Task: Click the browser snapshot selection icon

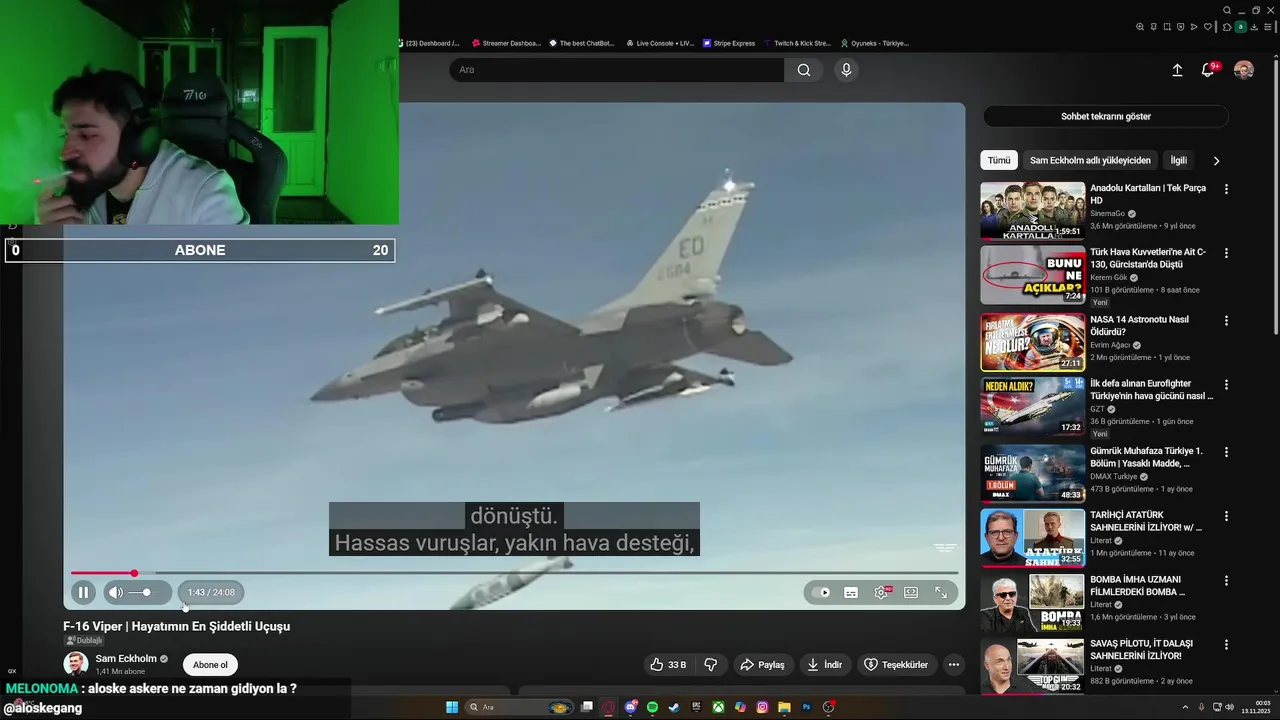Action: click(x=1167, y=27)
